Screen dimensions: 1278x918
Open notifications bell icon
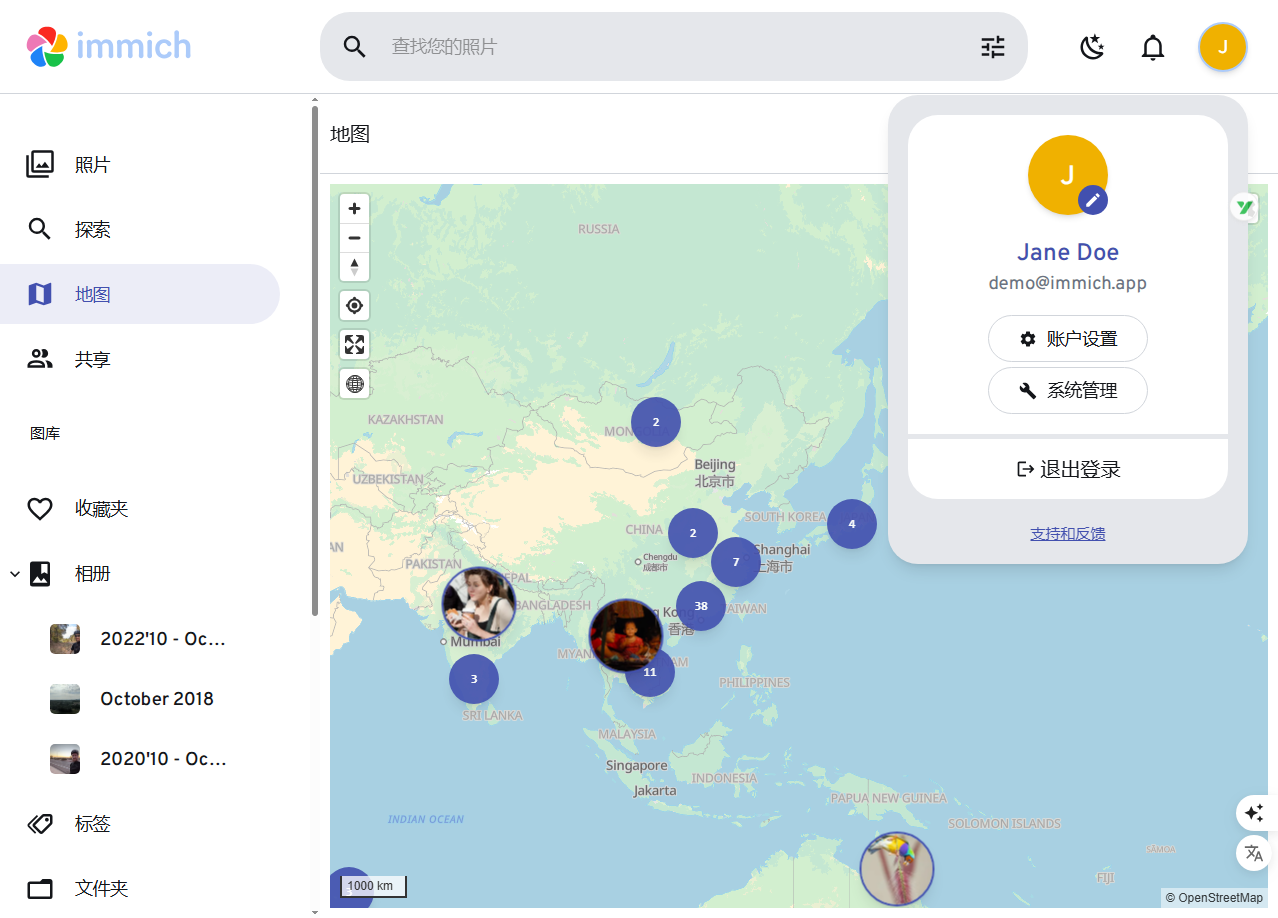pos(1153,47)
